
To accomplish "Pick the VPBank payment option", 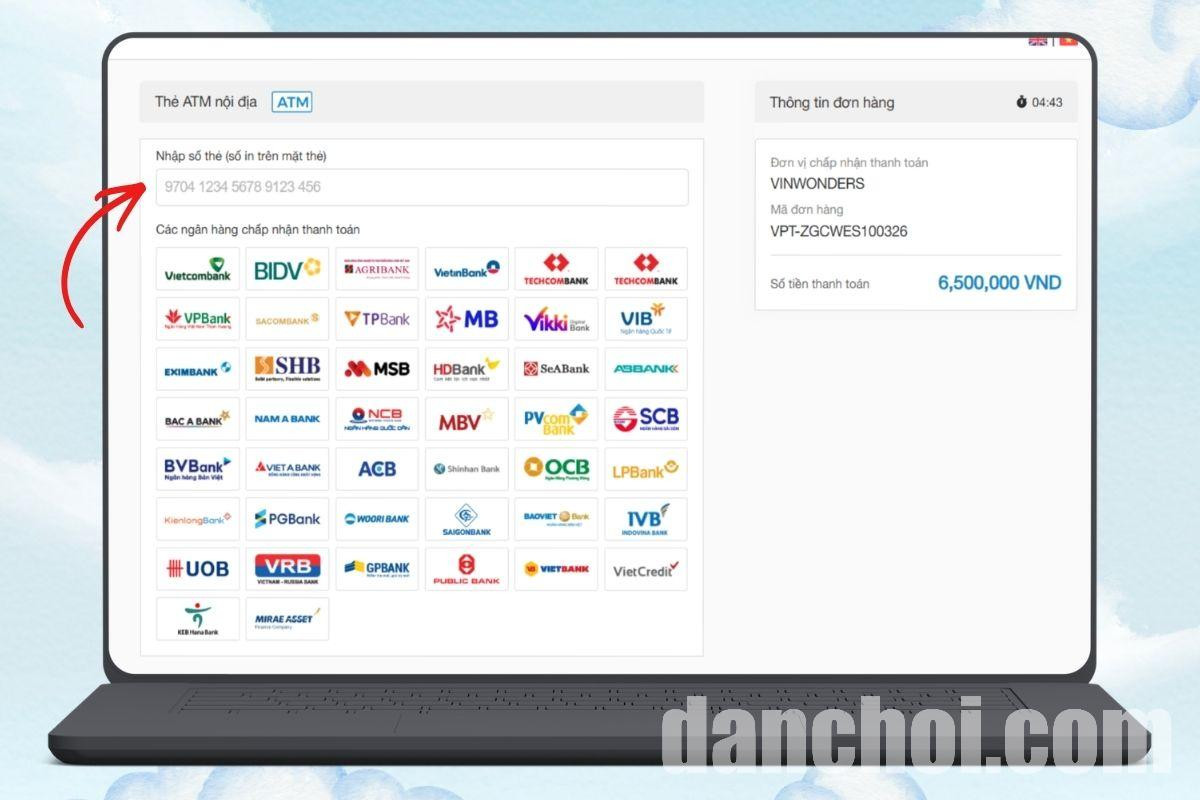I will coord(198,319).
